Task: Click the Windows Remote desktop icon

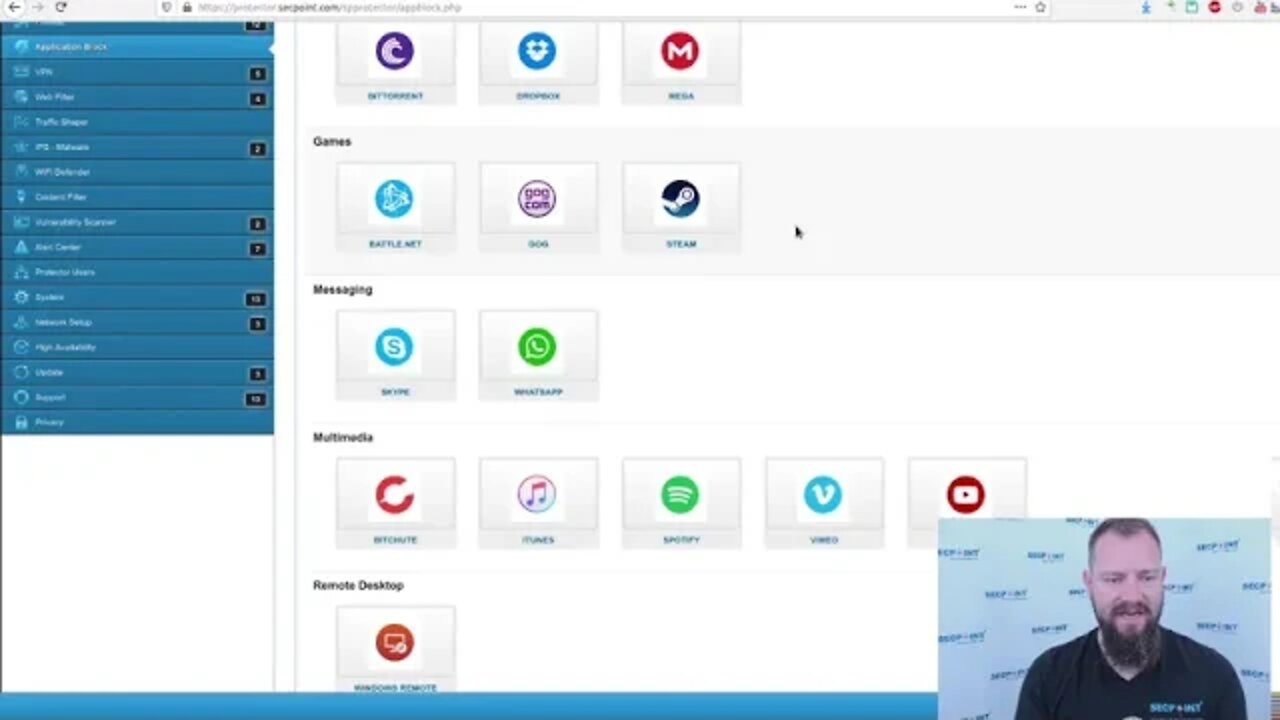Action: (x=394, y=643)
